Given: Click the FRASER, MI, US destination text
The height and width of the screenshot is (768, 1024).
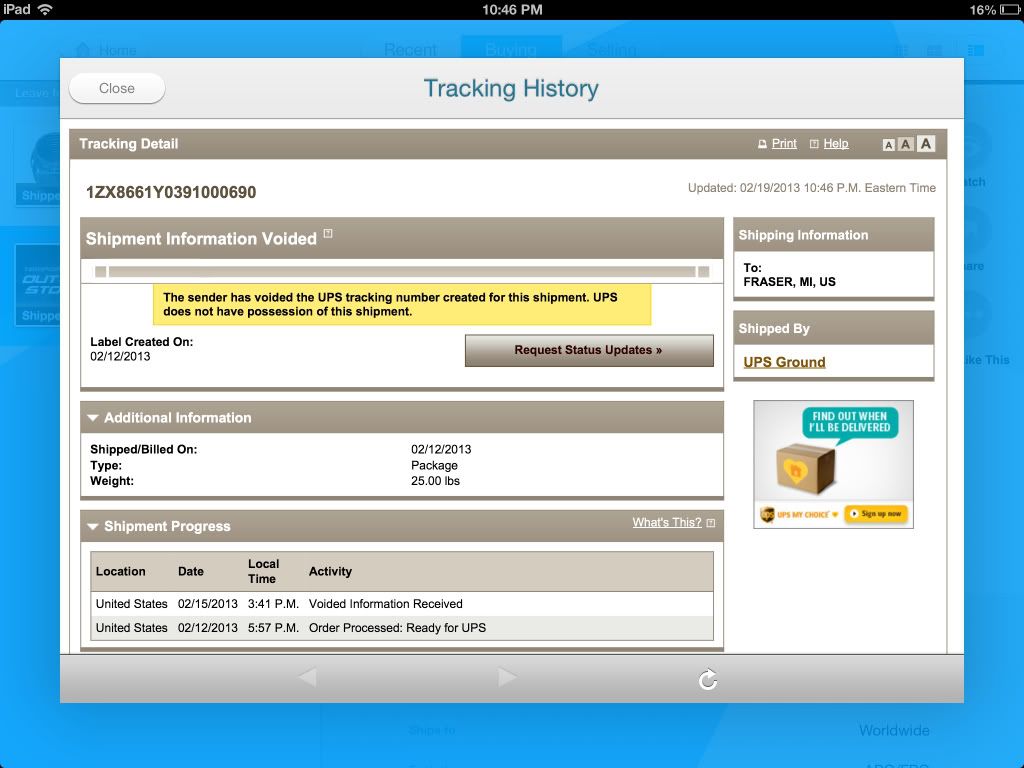Looking at the screenshot, I should click(789, 281).
